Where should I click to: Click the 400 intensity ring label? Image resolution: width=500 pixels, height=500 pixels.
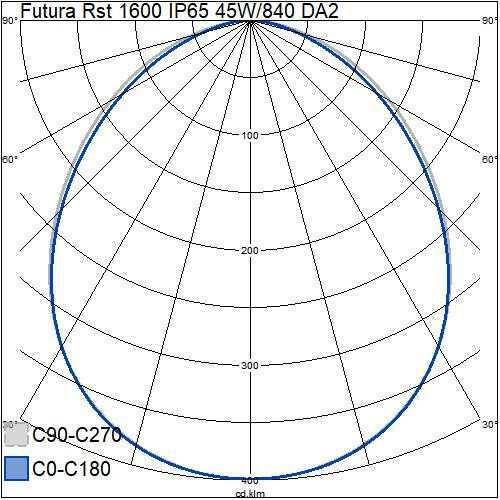click(x=250, y=481)
